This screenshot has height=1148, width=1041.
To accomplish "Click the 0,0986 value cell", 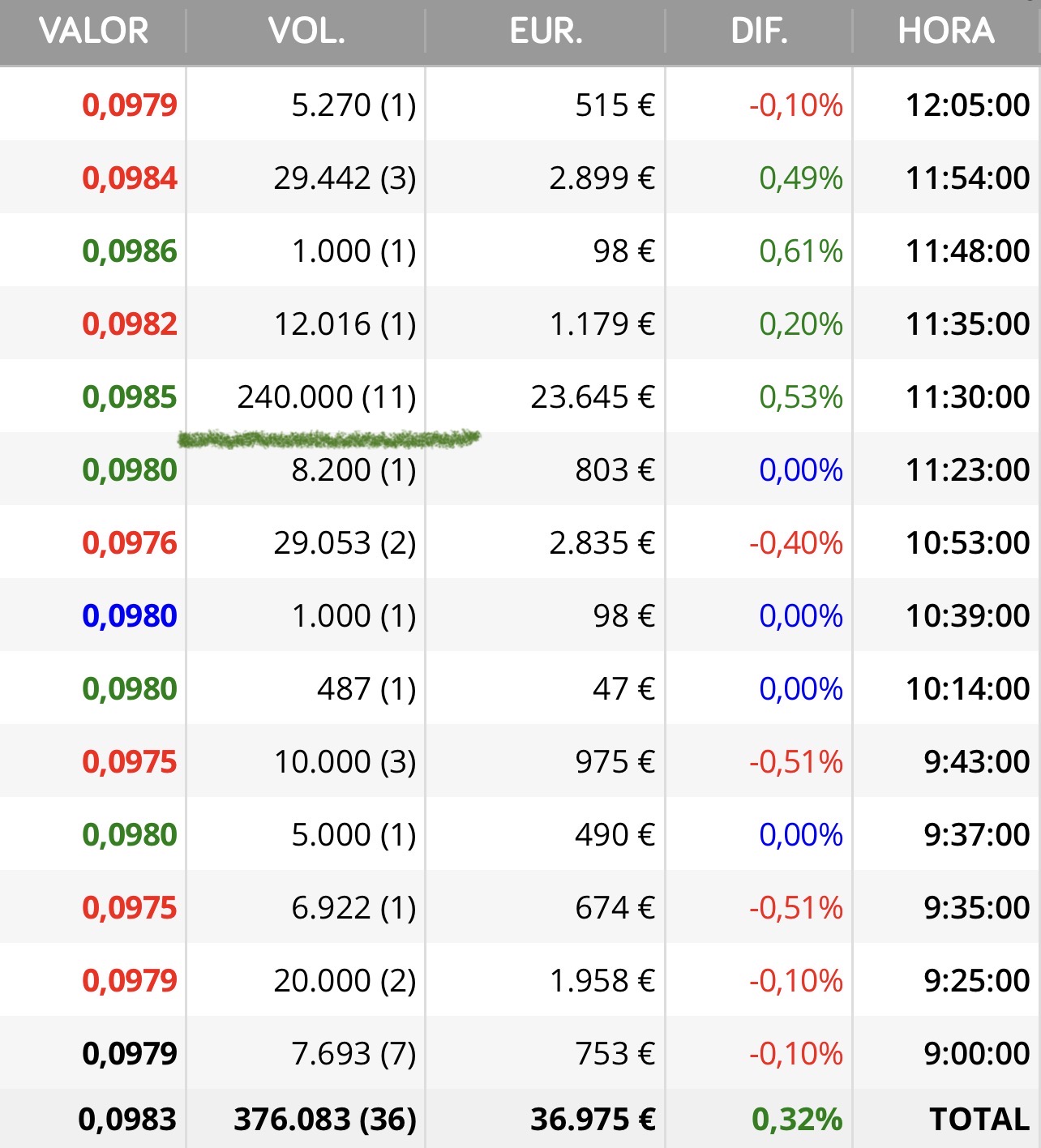I will point(130,251).
